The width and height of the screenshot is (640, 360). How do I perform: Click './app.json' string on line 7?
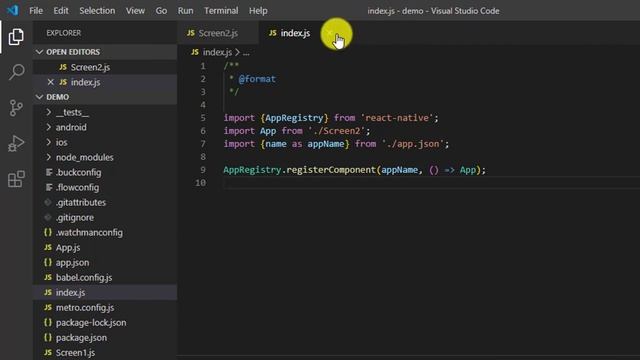click(x=412, y=144)
